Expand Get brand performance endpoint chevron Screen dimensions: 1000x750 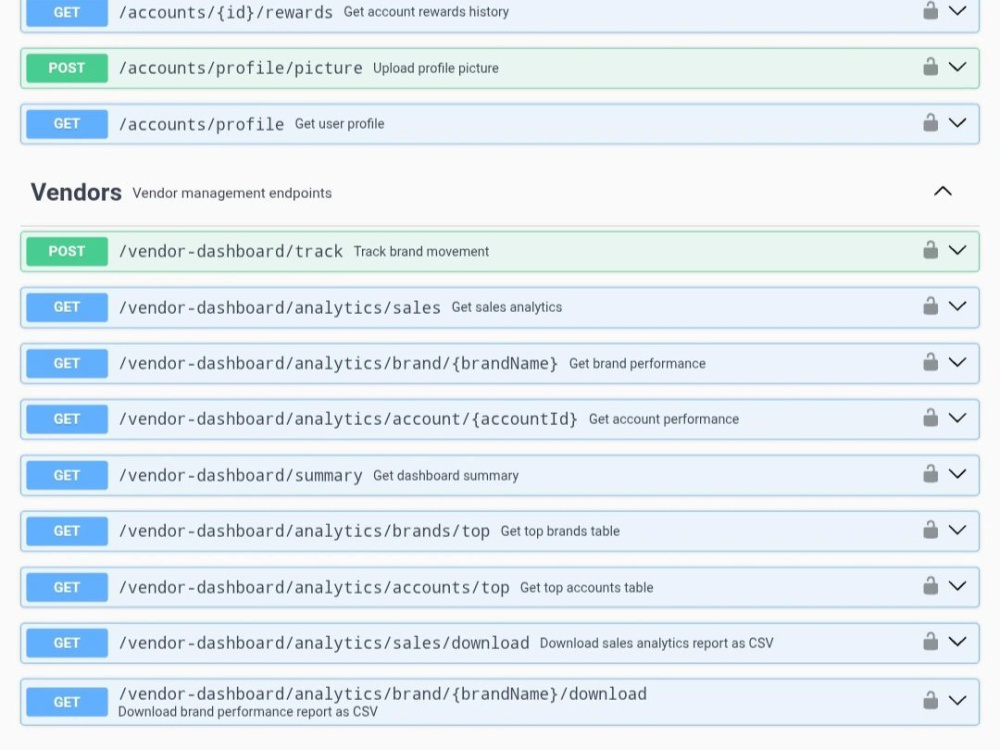point(958,362)
